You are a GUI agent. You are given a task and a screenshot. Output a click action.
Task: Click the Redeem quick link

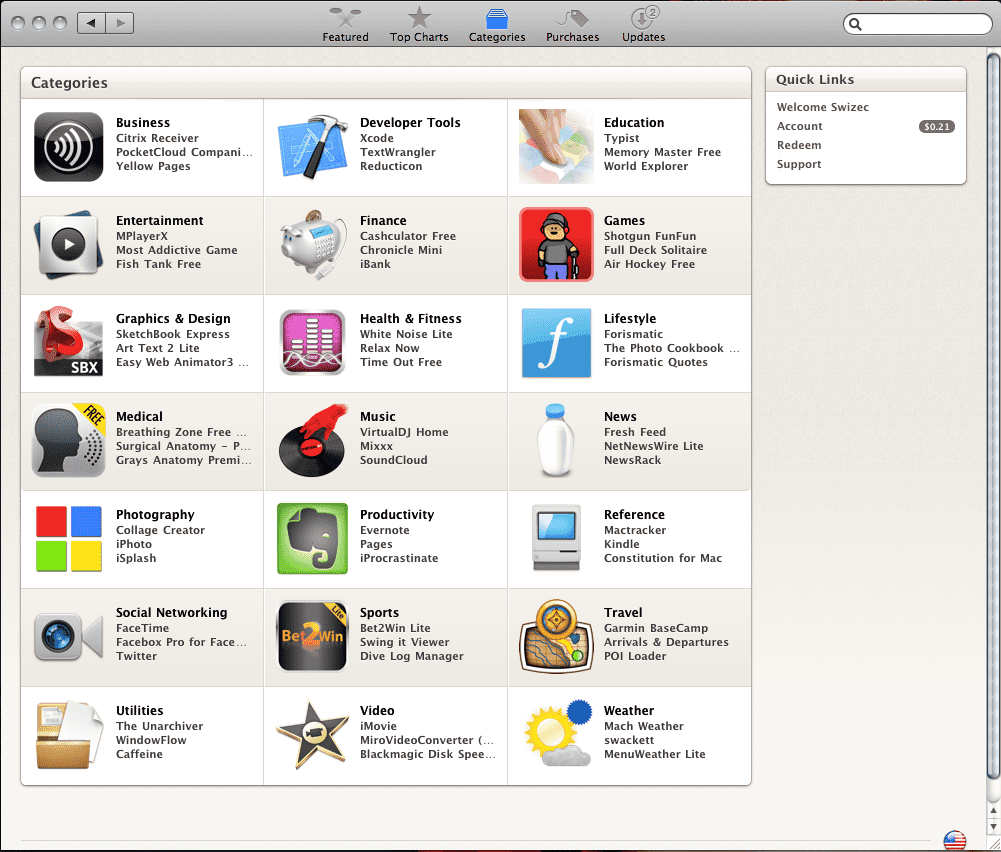pyautogui.click(x=799, y=145)
